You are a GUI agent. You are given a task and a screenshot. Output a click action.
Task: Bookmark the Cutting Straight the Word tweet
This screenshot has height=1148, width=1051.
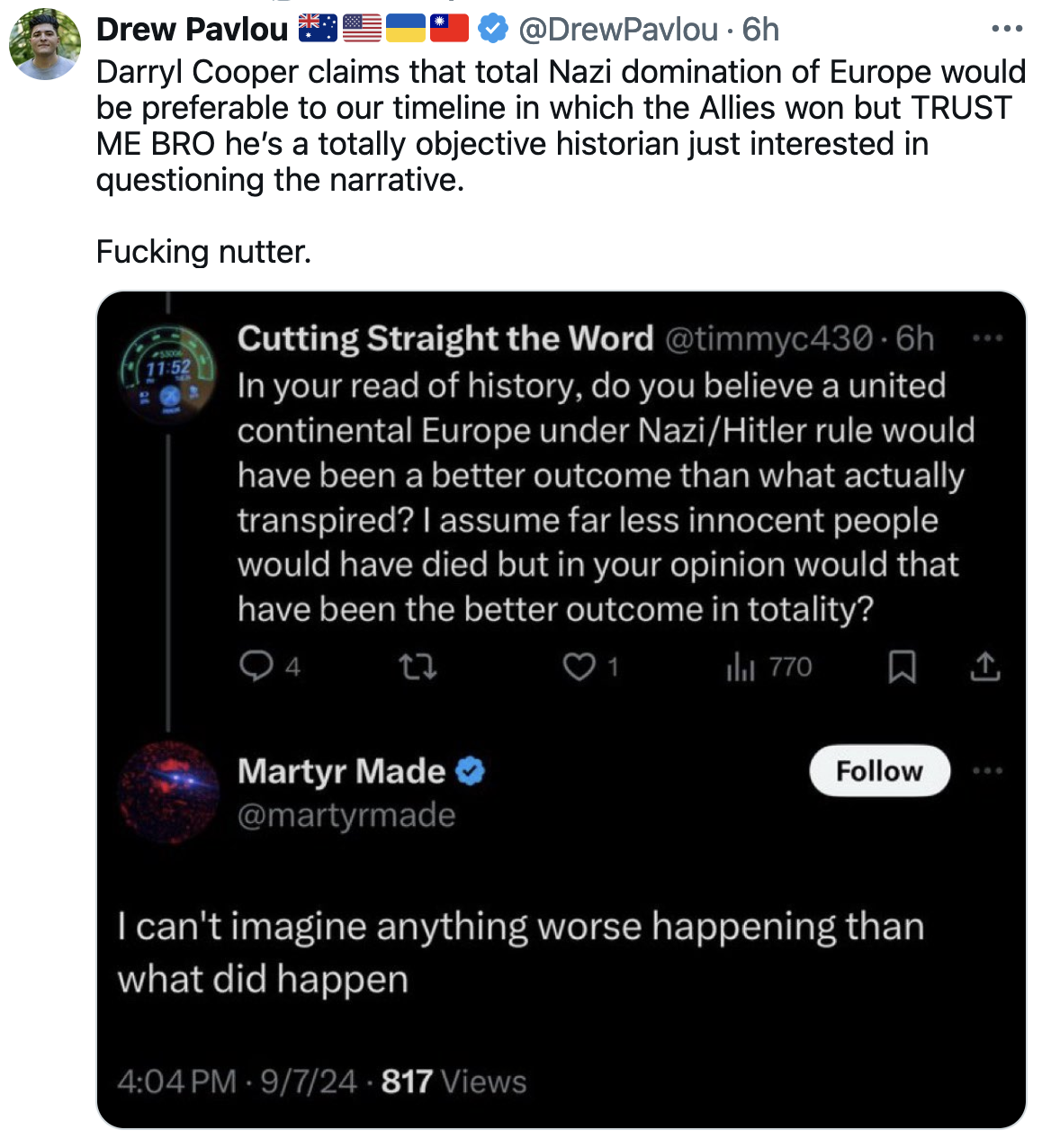click(x=902, y=667)
